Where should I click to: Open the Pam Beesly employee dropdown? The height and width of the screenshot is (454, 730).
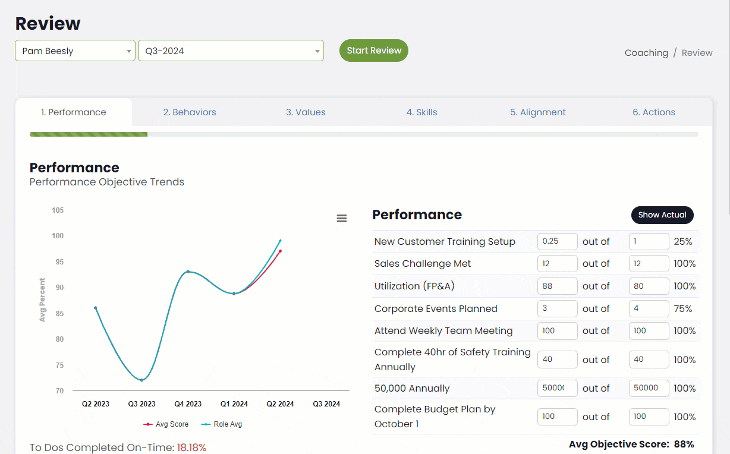pos(75,51)
